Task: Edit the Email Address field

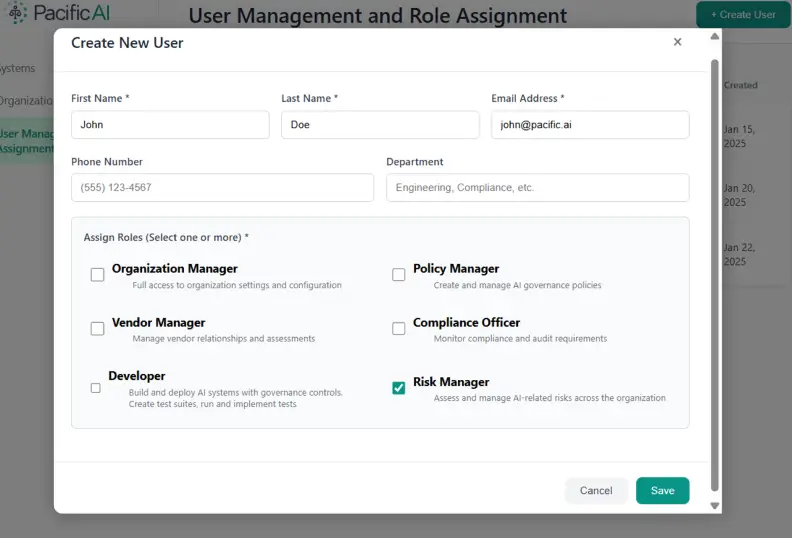Action: point(590,125)
